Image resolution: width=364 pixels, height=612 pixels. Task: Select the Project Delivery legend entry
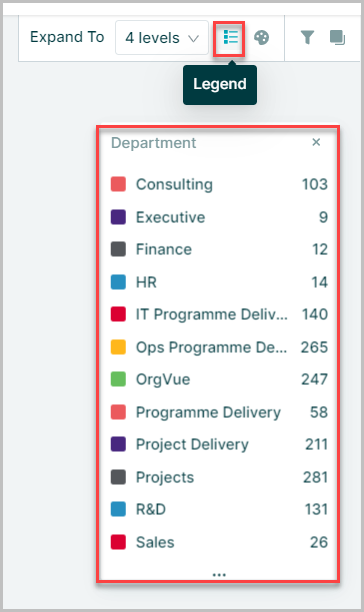coord(219,445)
